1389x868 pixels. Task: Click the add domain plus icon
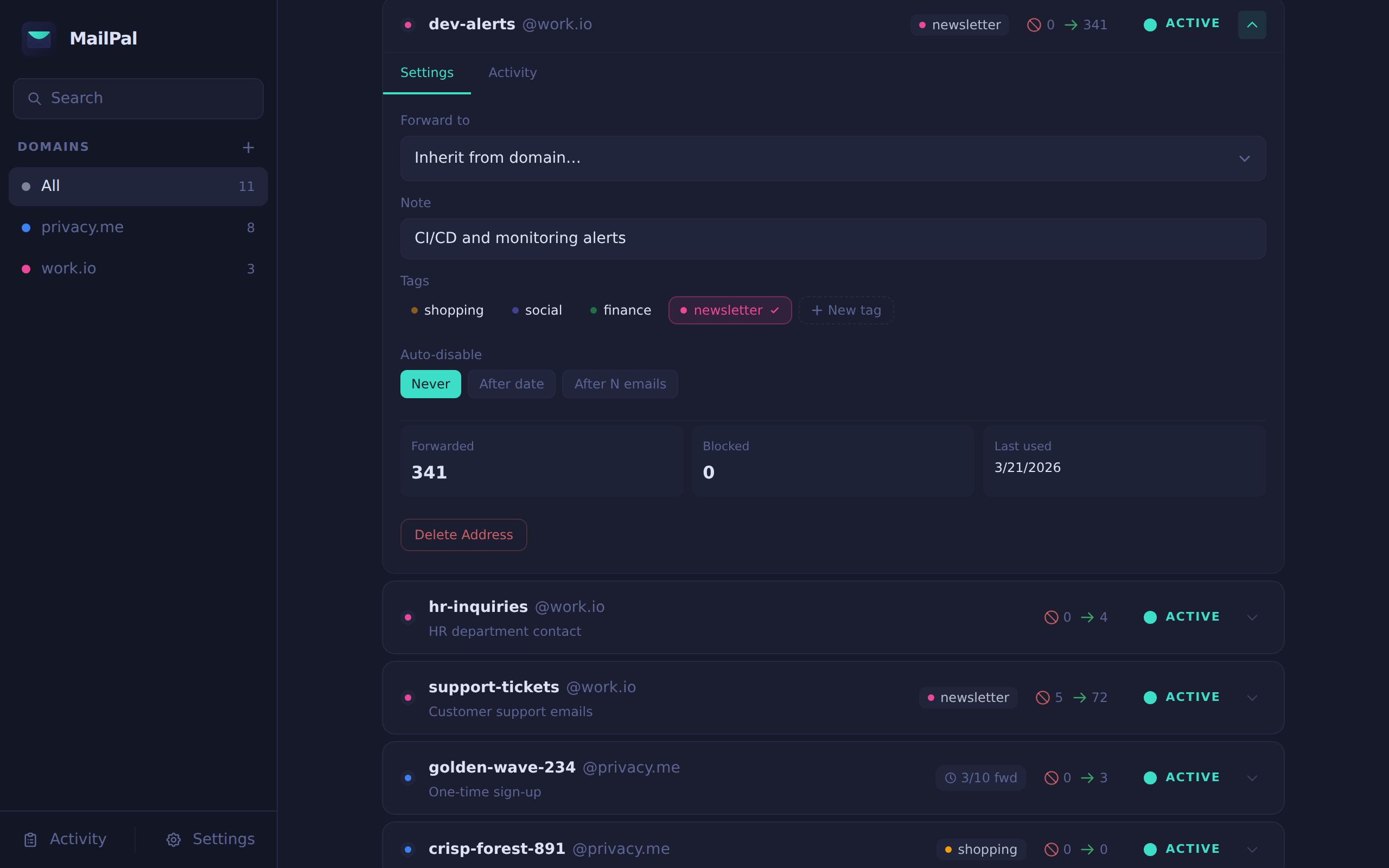click(248, 148)
